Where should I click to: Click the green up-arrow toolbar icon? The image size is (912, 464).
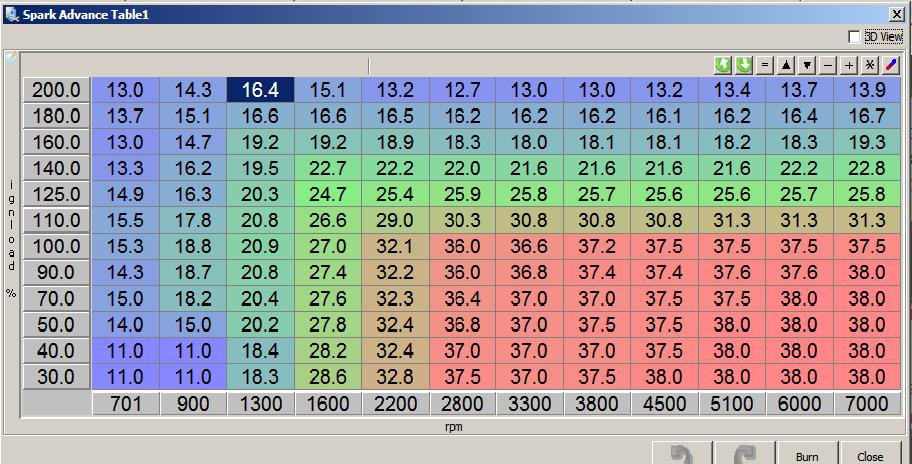(723, 65)
